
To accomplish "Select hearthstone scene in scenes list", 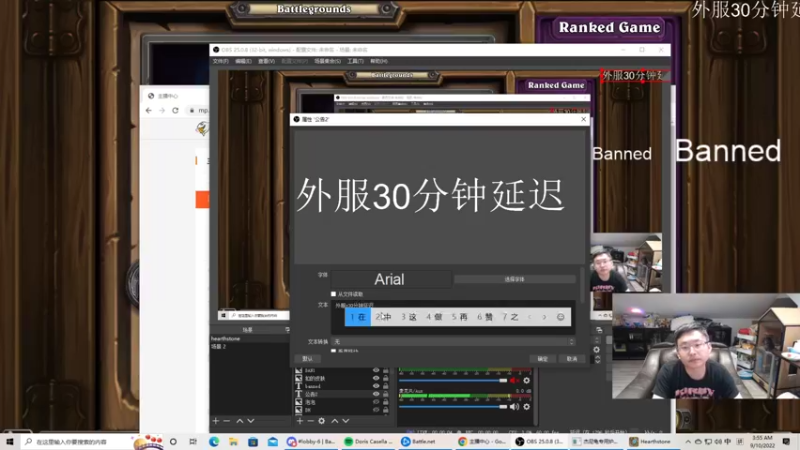I will 249,339.
